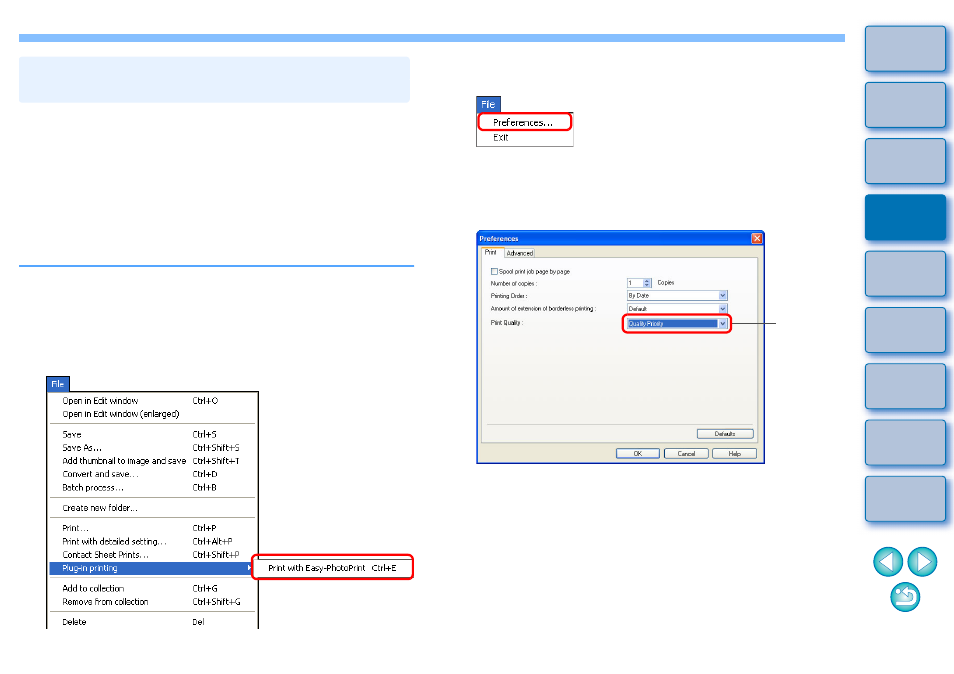Click the Number of copies field
This screenshot has width=954, height=674.
point(635,283)
